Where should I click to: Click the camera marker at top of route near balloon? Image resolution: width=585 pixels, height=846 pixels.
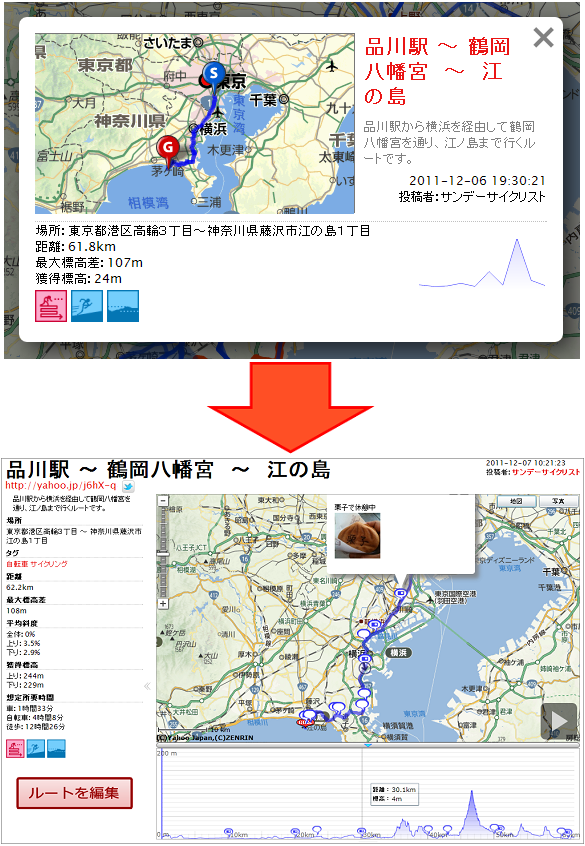[x=400, y=592]
